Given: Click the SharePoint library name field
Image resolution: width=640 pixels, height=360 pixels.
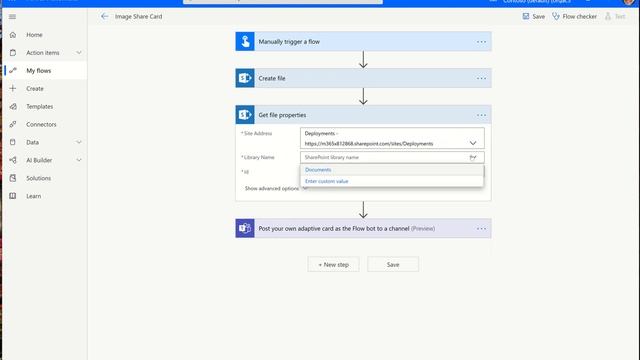Looking at the screenshot, I should 392,158.
